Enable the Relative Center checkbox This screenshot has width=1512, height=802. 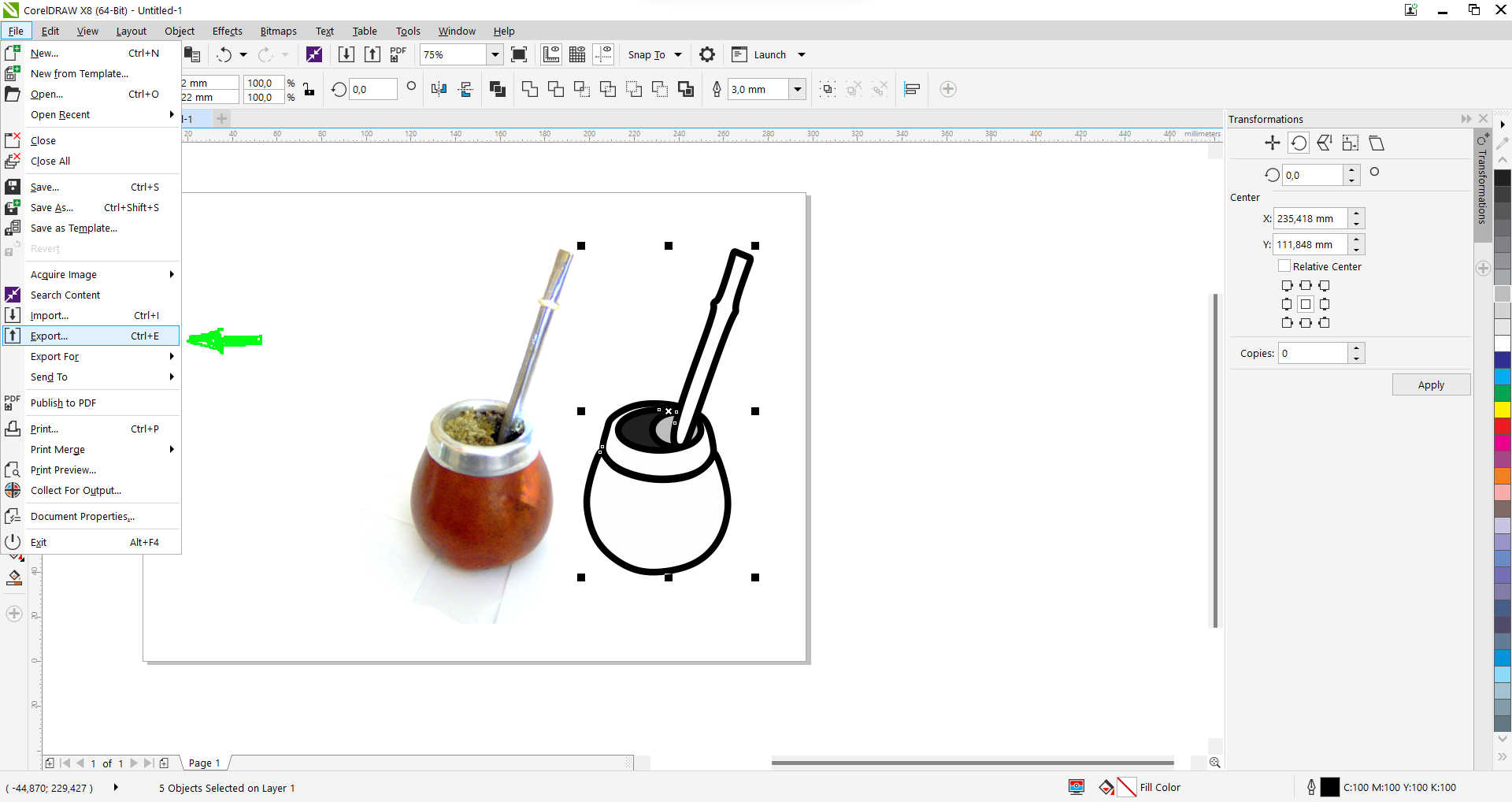pos(1284,266)
